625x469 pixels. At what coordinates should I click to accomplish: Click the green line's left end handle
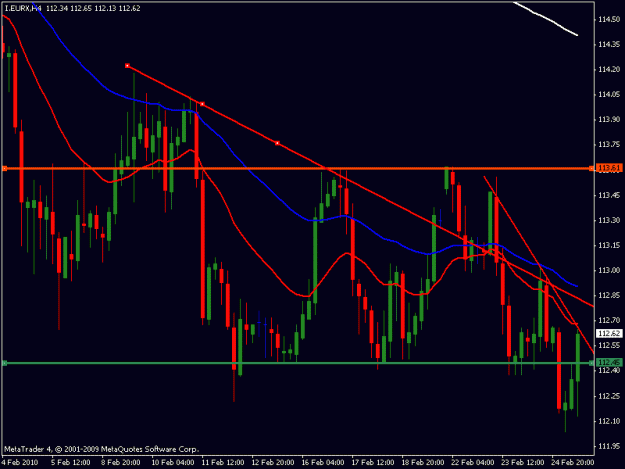pyautogui.click(x=5, y=363)
